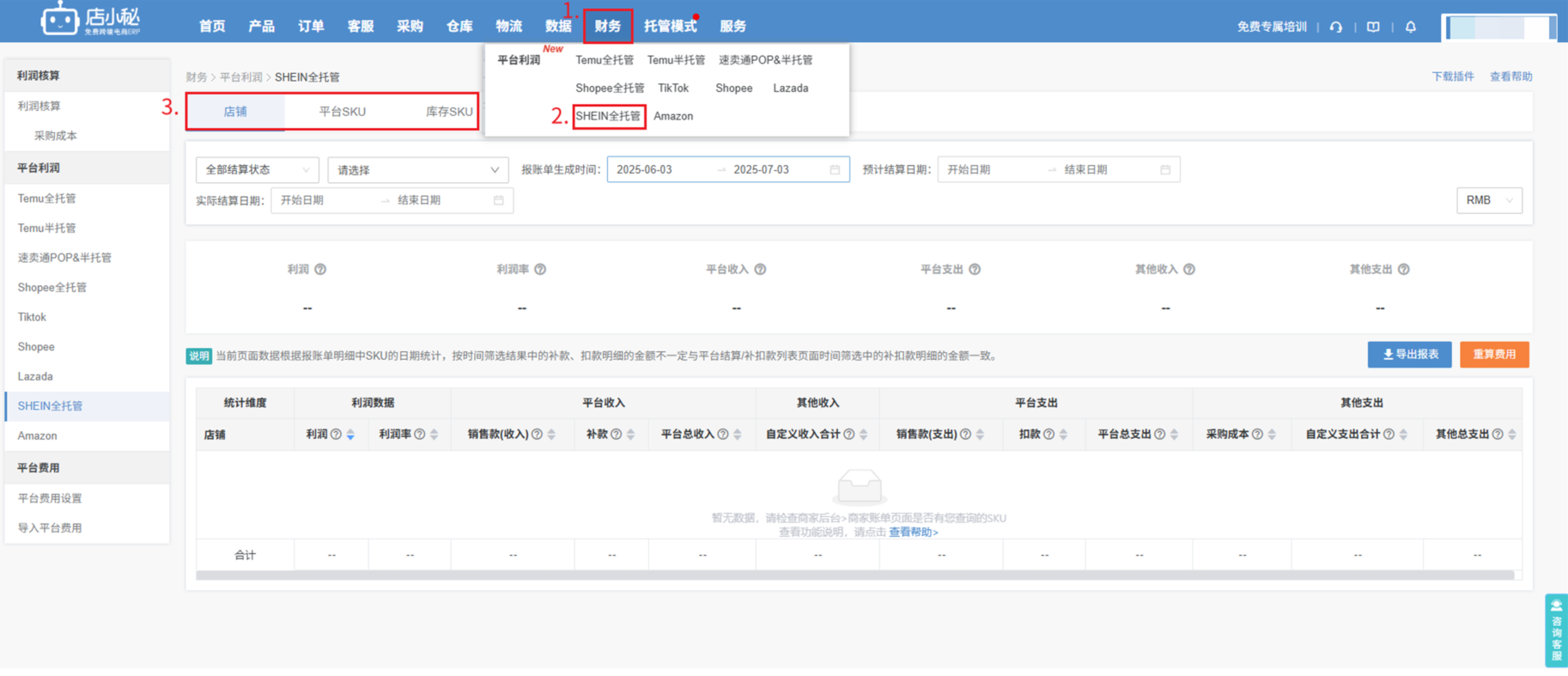The image size is (1568, 676).
Task: Click the table horizontal scrollbar
Action: 855,576
